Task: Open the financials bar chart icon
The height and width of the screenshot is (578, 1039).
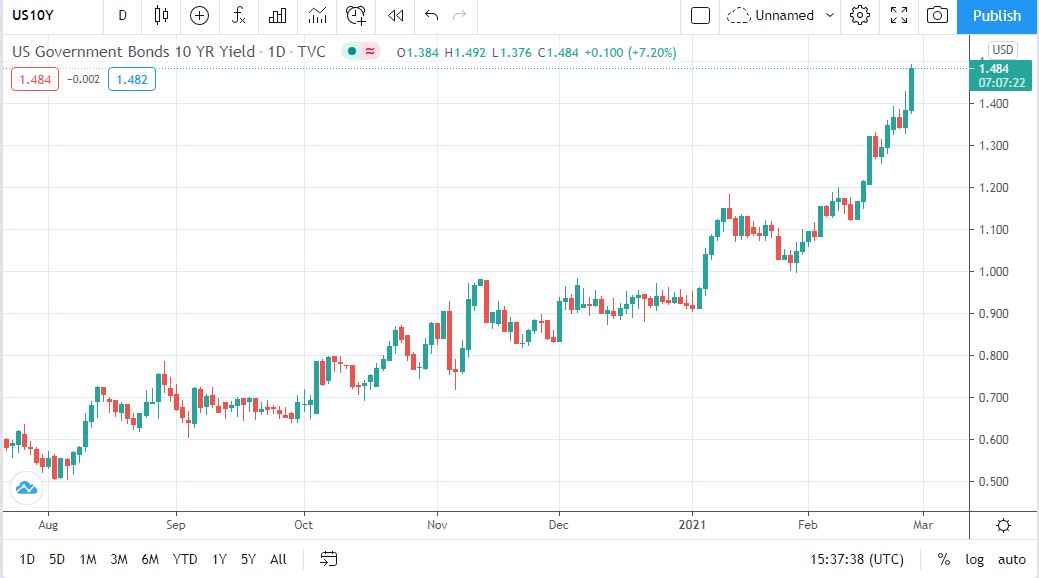Action: coord(279,15)
